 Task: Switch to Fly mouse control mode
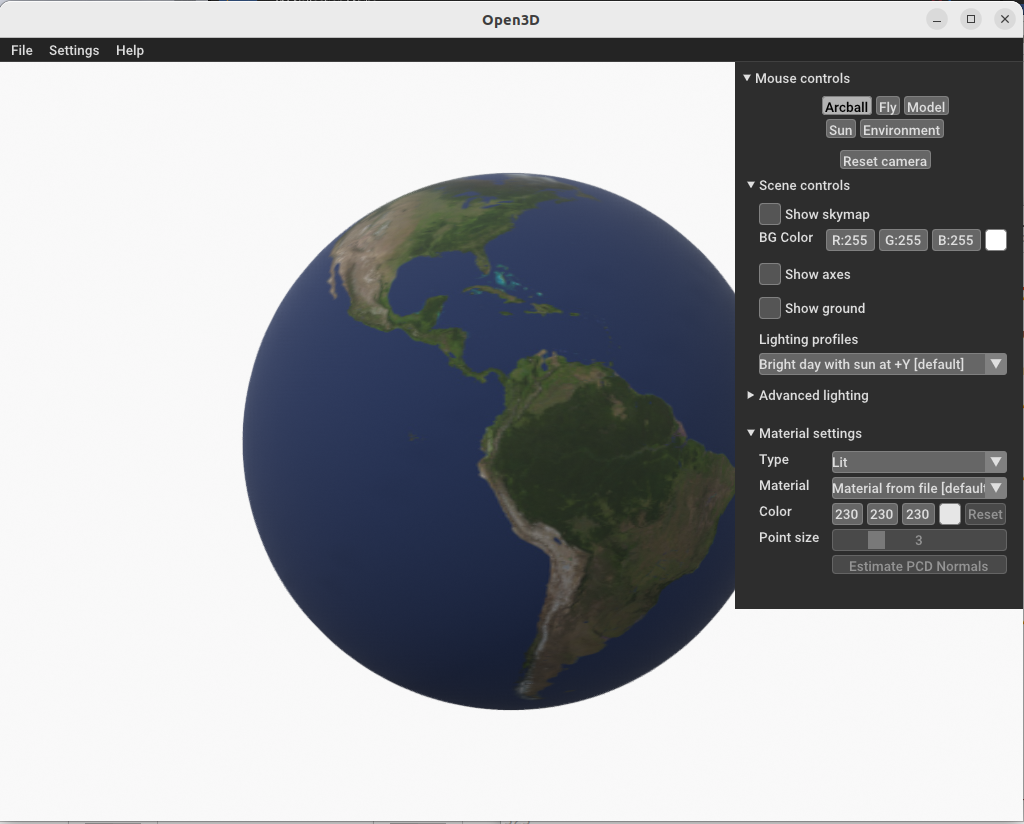tap(888, 107)
